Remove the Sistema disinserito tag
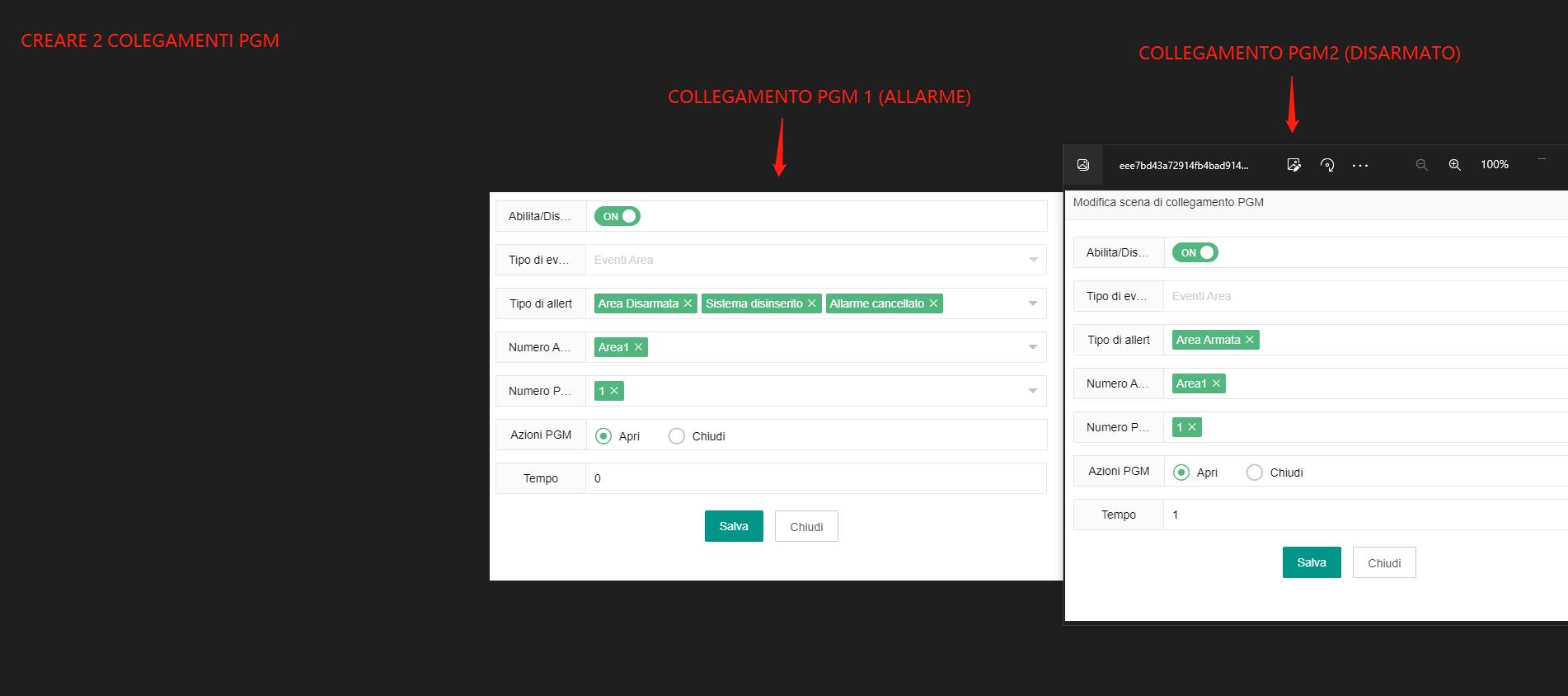 (812, 303)
